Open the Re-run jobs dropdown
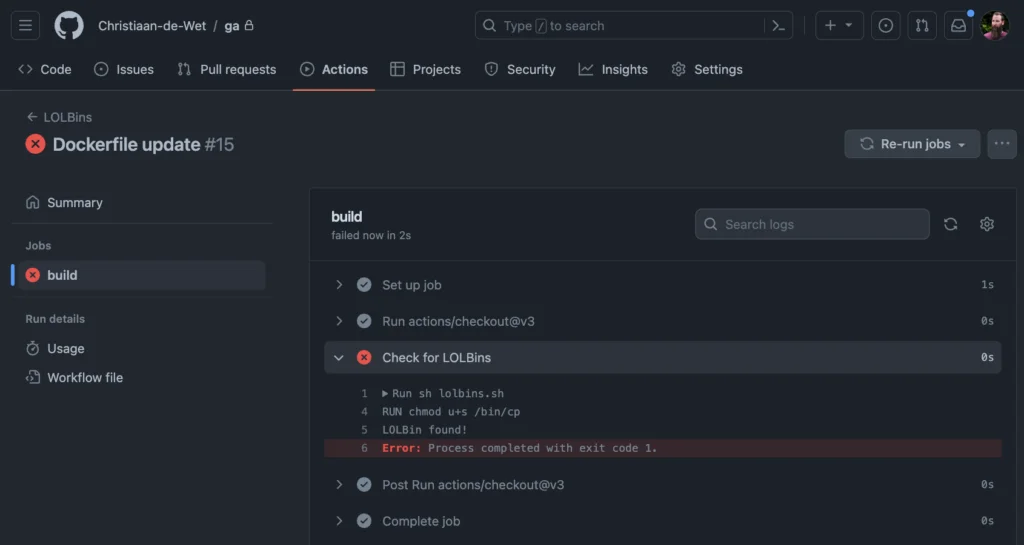Image resolution: width=1024 pixels, height=545 pixels. (x=912, y=144)
